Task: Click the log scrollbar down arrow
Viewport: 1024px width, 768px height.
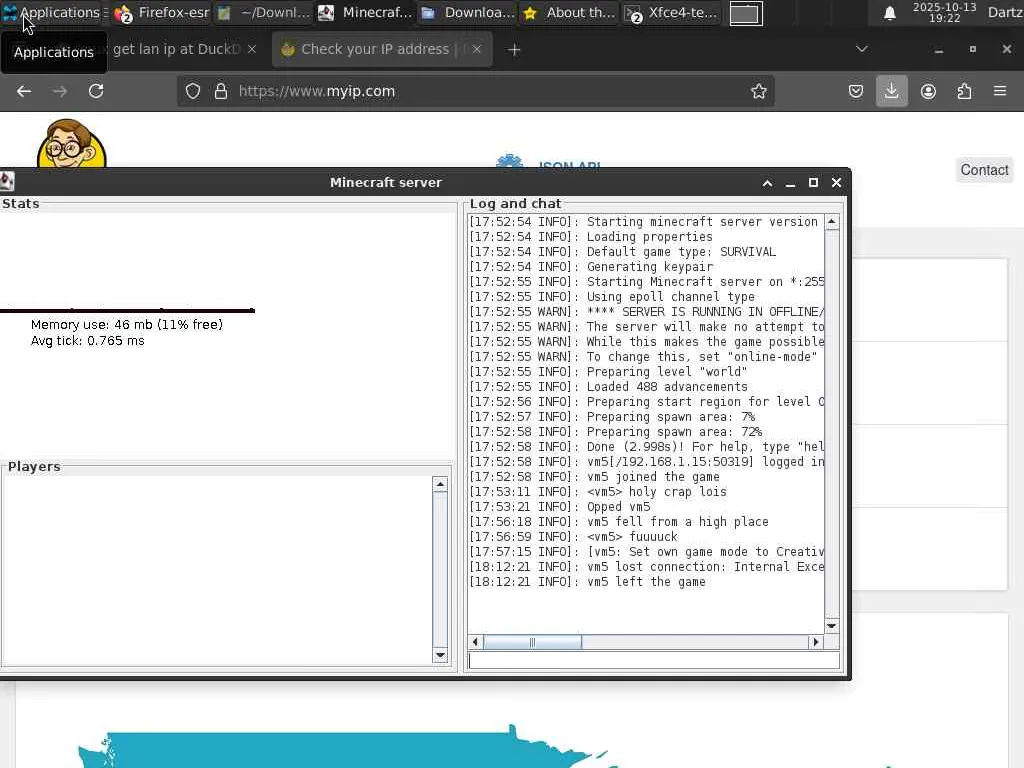Action: [x=831, y=626]
